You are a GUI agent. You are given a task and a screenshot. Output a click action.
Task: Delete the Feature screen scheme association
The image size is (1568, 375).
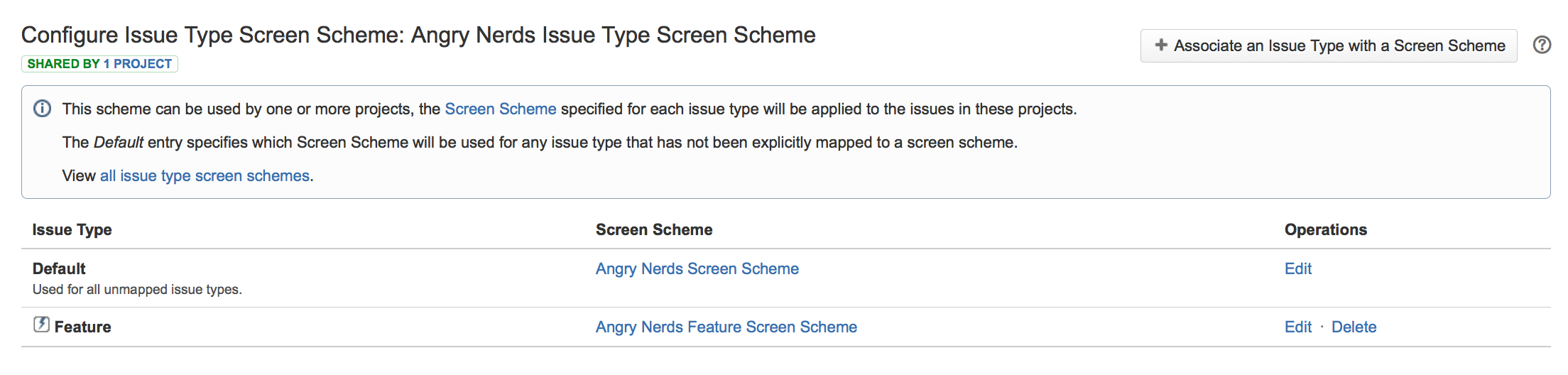click(1354, 327)
